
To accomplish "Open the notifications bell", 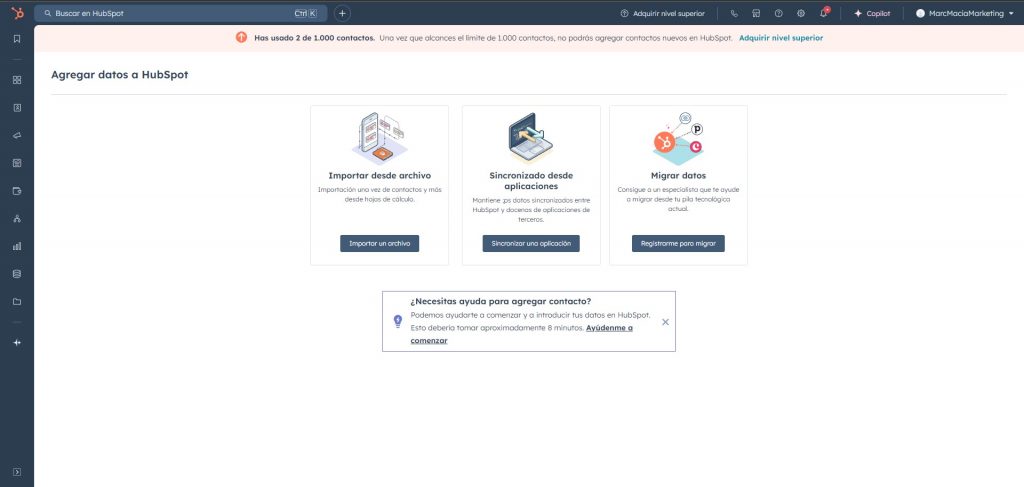I will [823, 14].
